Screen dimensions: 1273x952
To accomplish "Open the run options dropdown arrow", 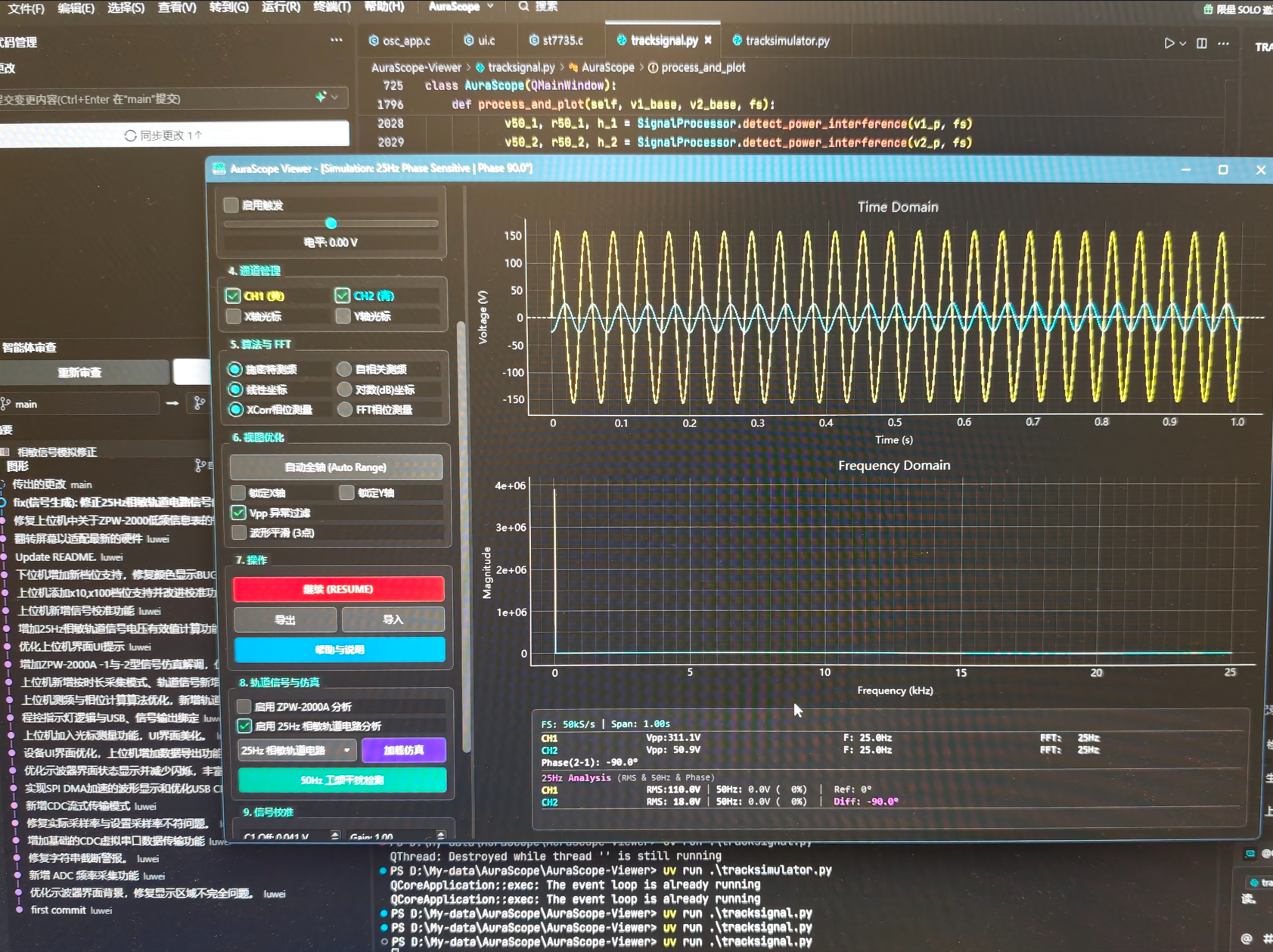I will coord(1182,44).
